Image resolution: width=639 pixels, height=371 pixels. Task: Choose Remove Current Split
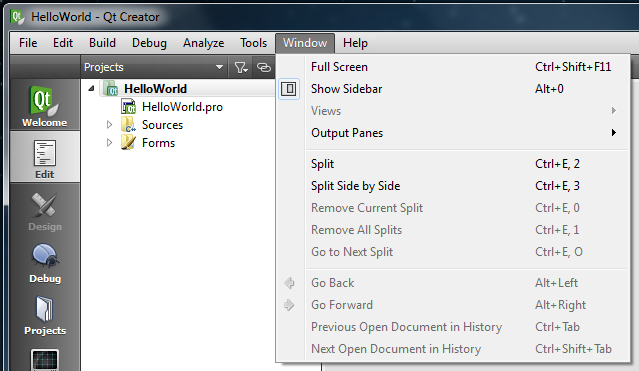click(453, 208)
